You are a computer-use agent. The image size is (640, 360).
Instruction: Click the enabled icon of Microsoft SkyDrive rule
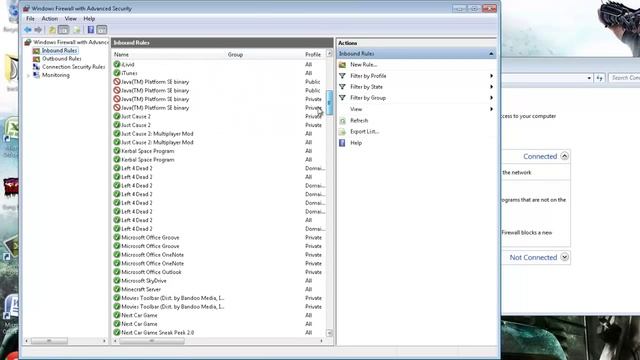pyautogui.click(x=117, y=281)
